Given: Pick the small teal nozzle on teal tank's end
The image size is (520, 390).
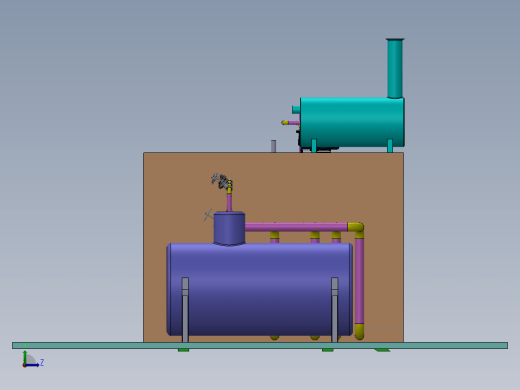Looking at the screenshot, I should (x=296, y=109).
